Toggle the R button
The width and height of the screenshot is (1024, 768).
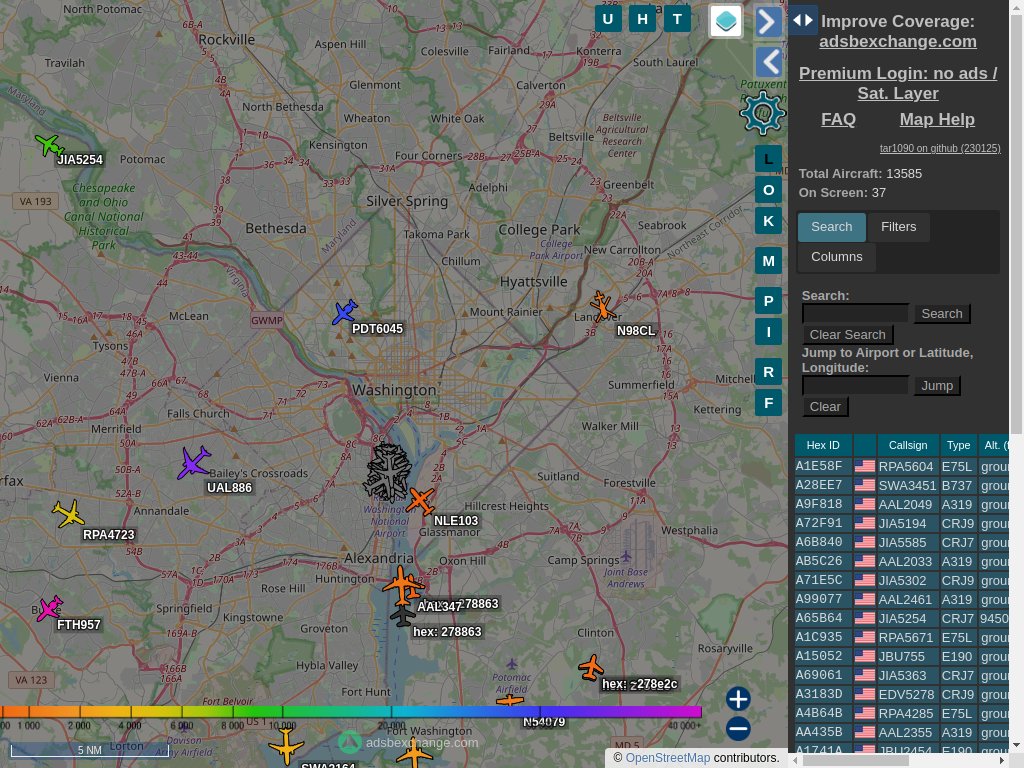pos(769,372)
